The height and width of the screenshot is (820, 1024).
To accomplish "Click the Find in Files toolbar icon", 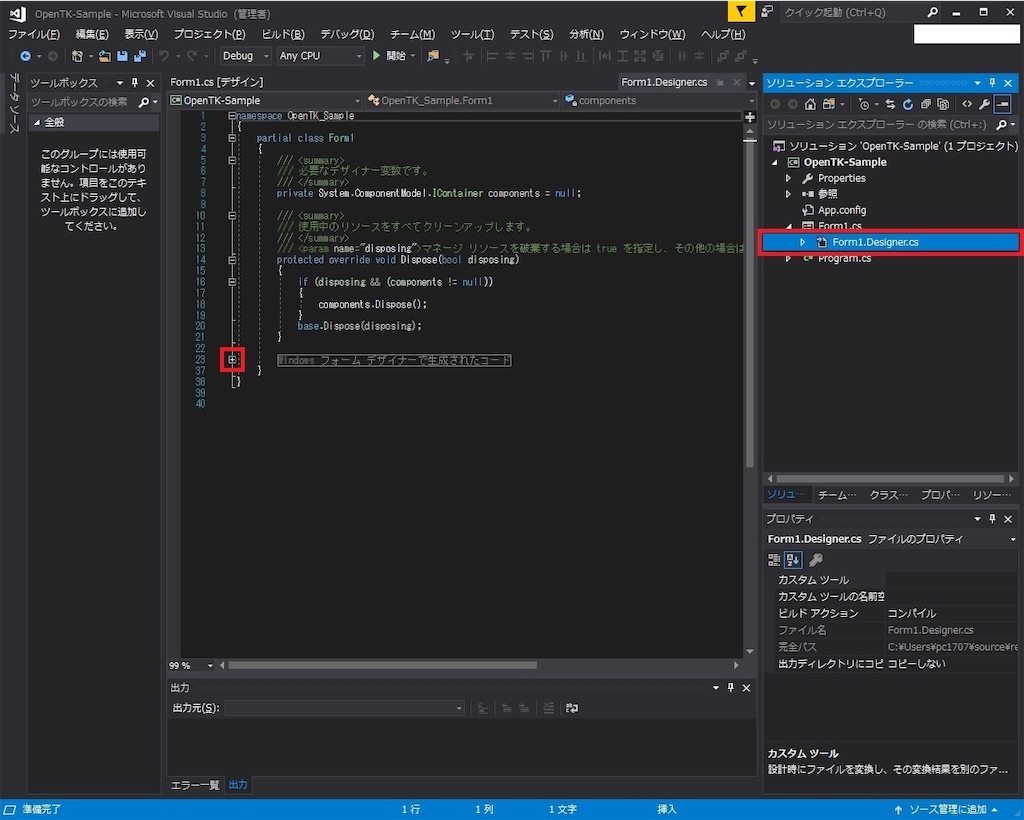I will tap(433, 56).
